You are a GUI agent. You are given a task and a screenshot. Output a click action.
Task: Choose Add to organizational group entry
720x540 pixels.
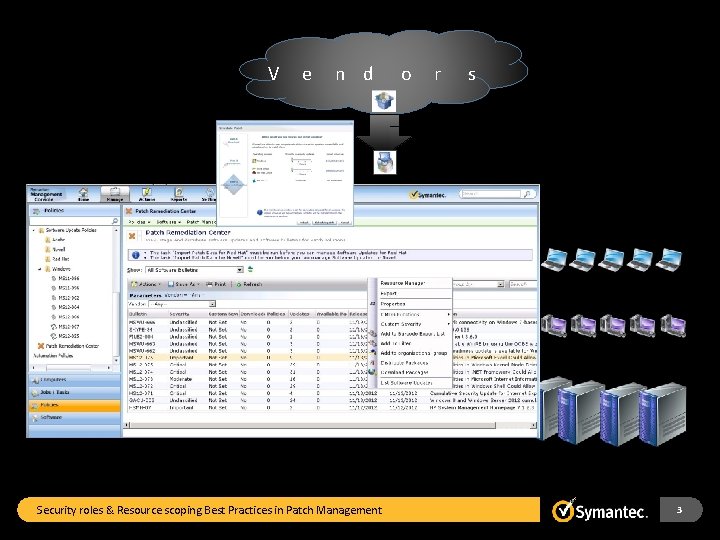coord(414,353)
